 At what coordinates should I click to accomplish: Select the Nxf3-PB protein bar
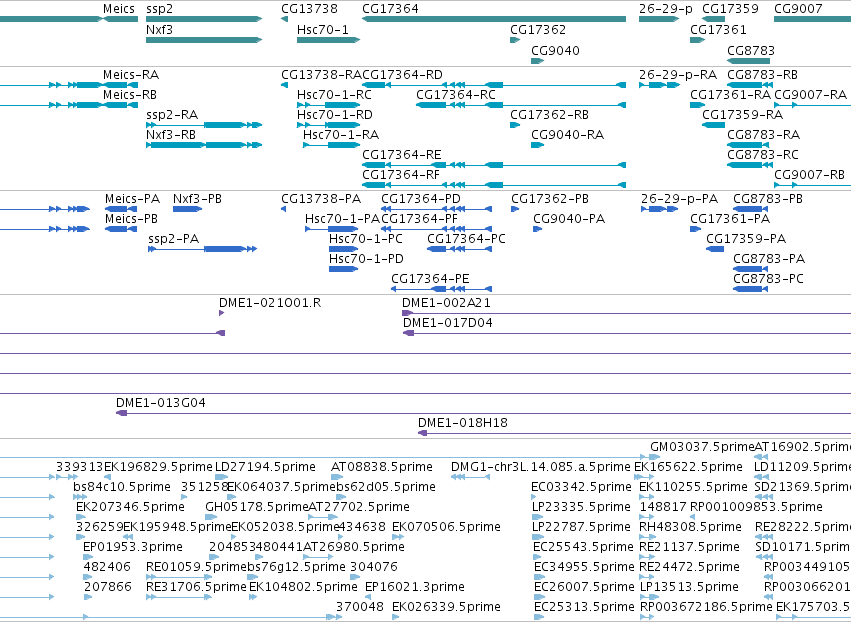(187, 210)
